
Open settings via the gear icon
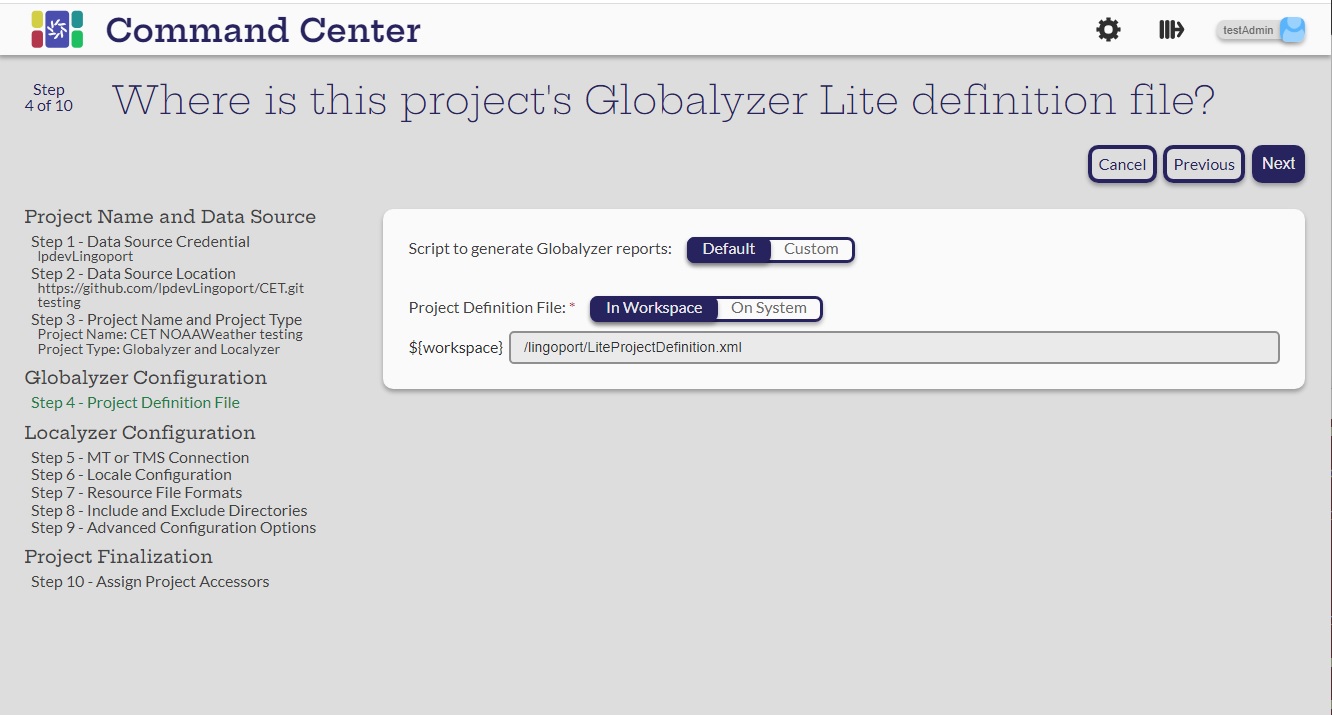tap(1108, 30)
